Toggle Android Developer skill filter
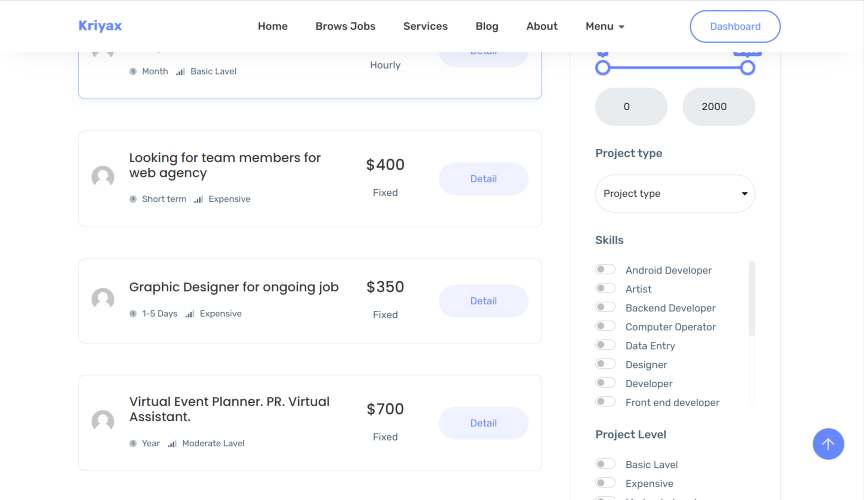This screenshot has height=500, width=864. point(605,269)
